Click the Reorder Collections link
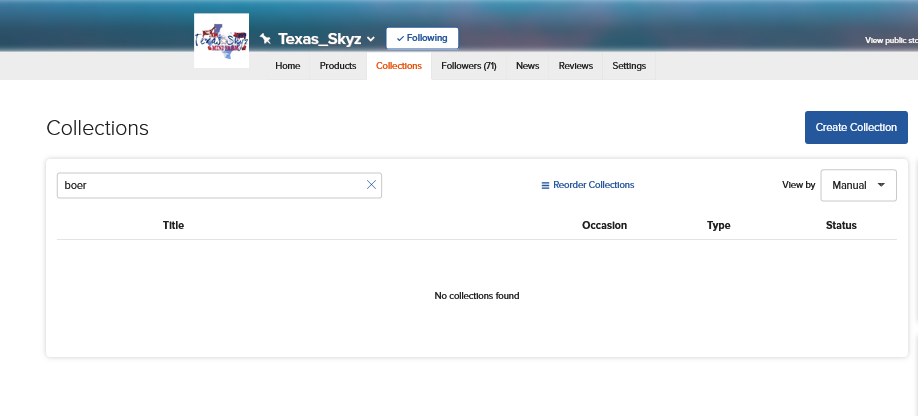 coord(588,185)
